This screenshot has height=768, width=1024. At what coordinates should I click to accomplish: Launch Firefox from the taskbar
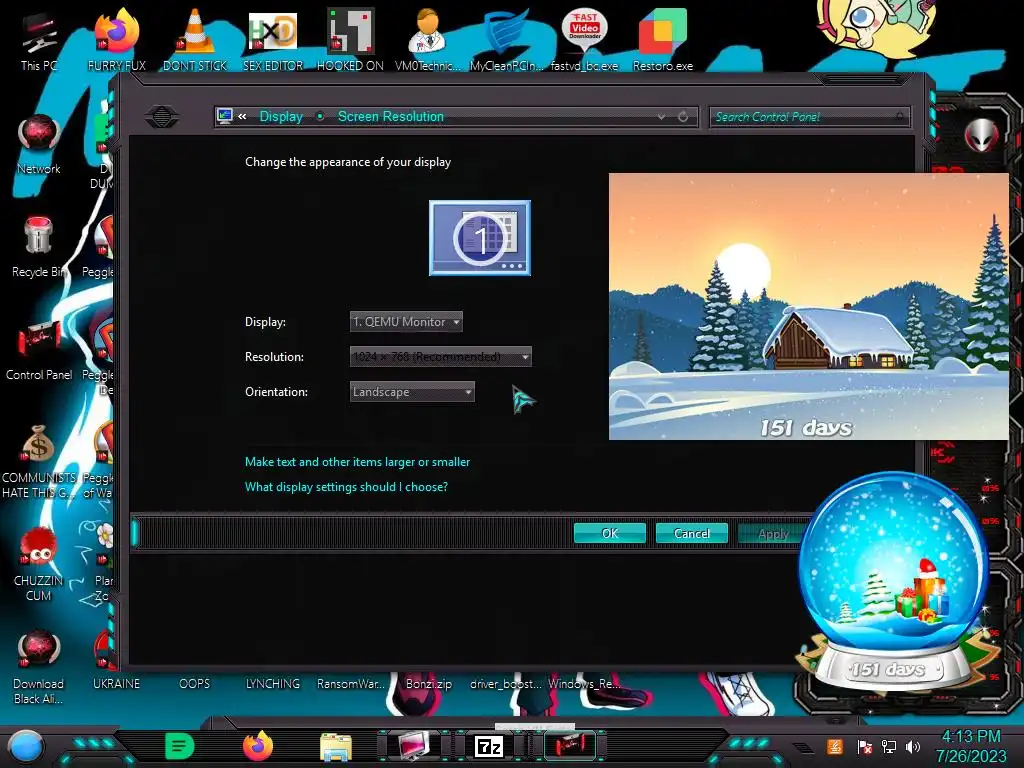[258, 746]
